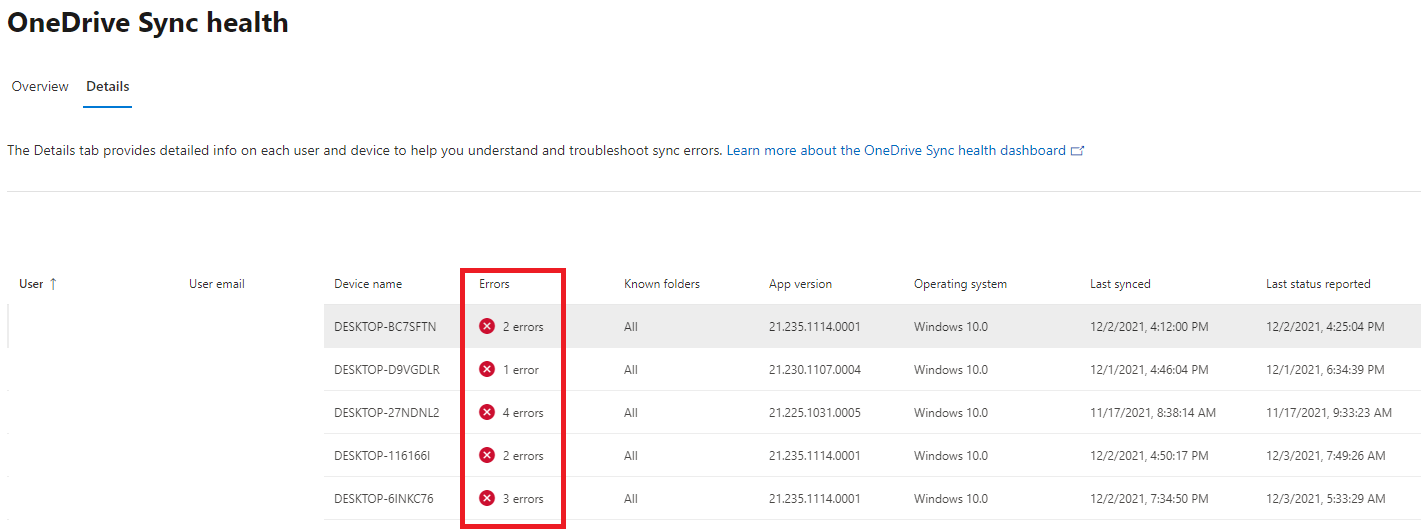The image size is (1421, 529).
Task: Select device name DESKTOP-D9VGDLR
Action: (x=387, y=370)
